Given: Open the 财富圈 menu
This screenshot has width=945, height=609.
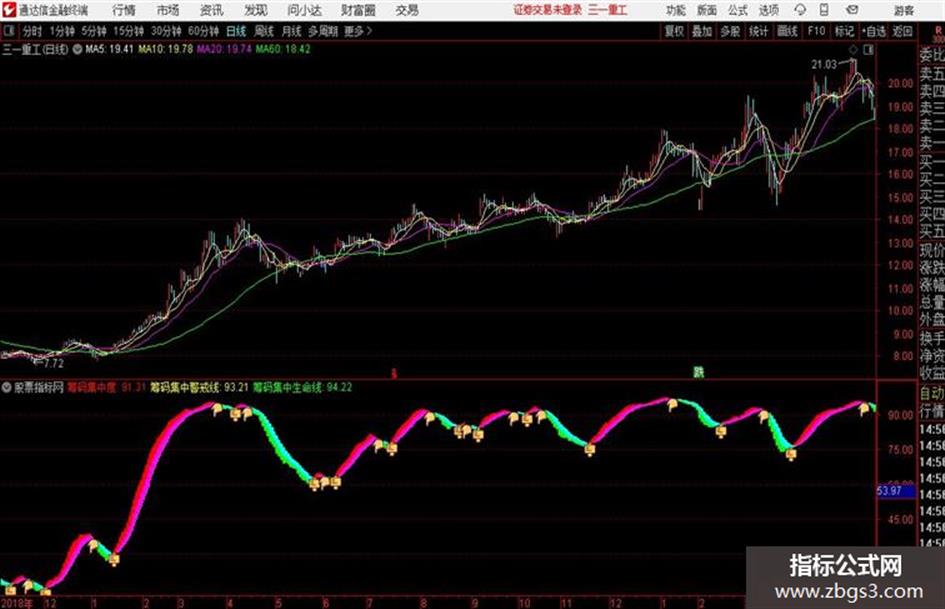Looking at the screenshot, I should tap(358, 10).
